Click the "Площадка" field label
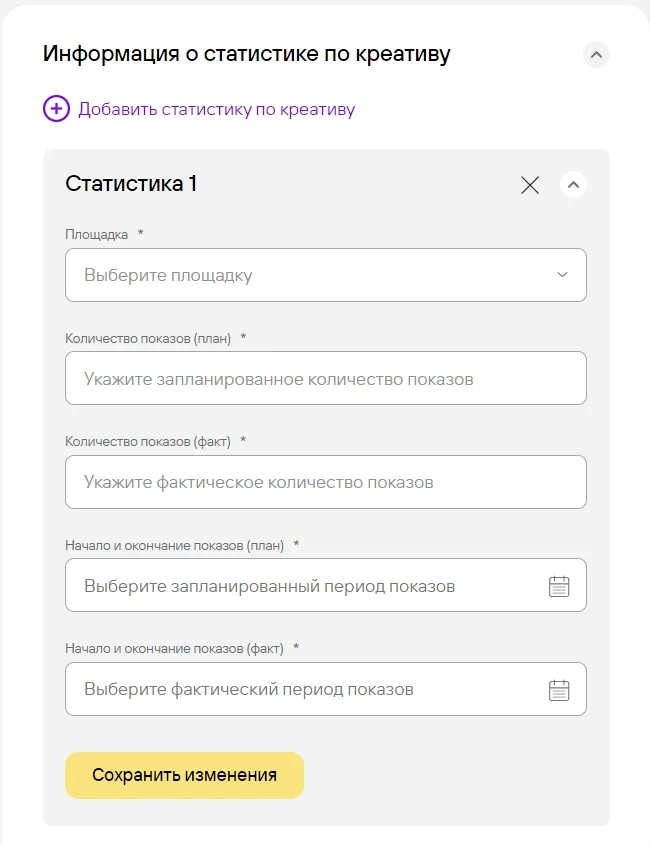Viewport: 650px width, 844px height. click(97, 235)
